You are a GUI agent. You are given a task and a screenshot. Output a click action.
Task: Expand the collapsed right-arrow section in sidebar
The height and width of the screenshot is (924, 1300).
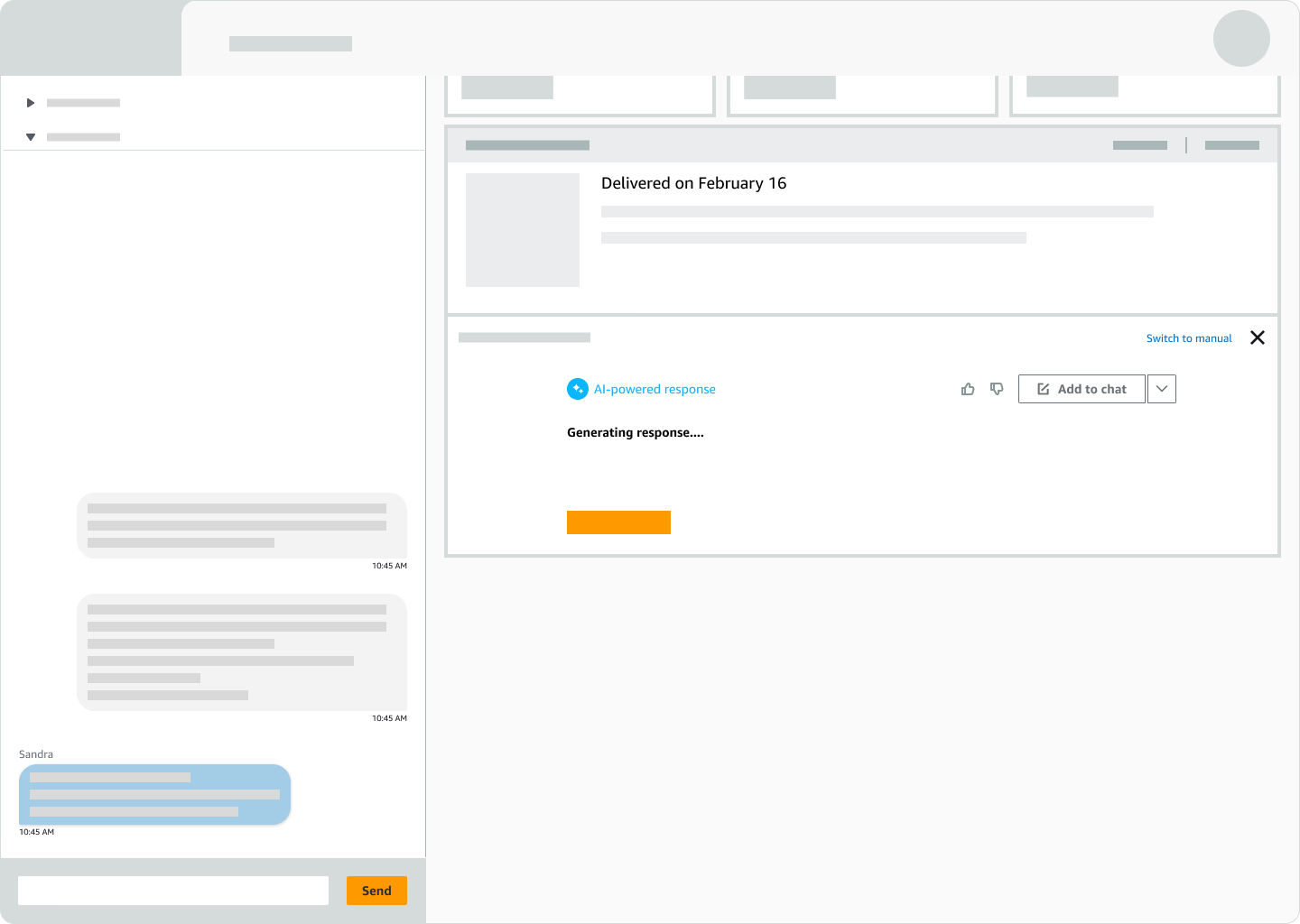pyautogui.click(x=31, y=103)
